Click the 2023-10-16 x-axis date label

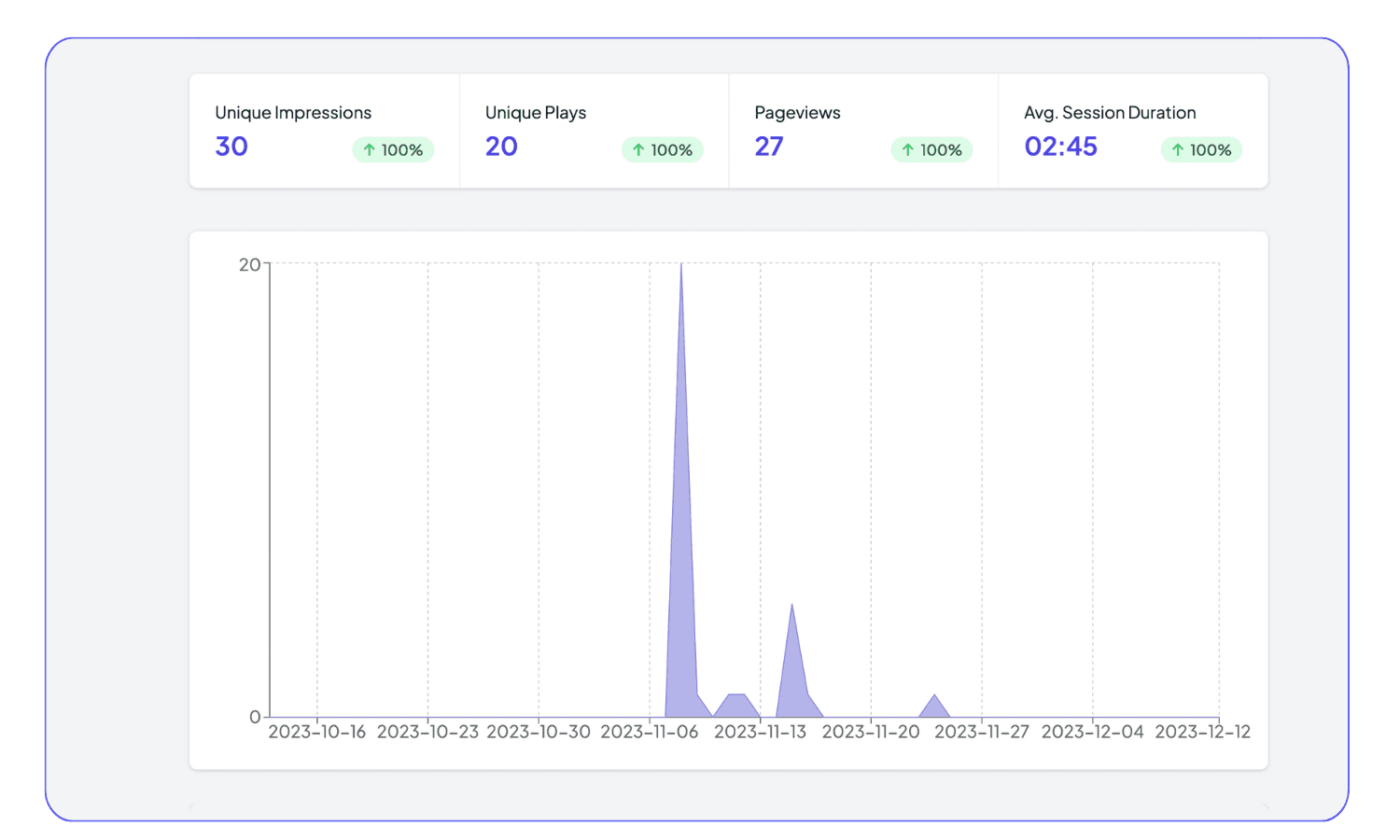(x=316, y=732)
